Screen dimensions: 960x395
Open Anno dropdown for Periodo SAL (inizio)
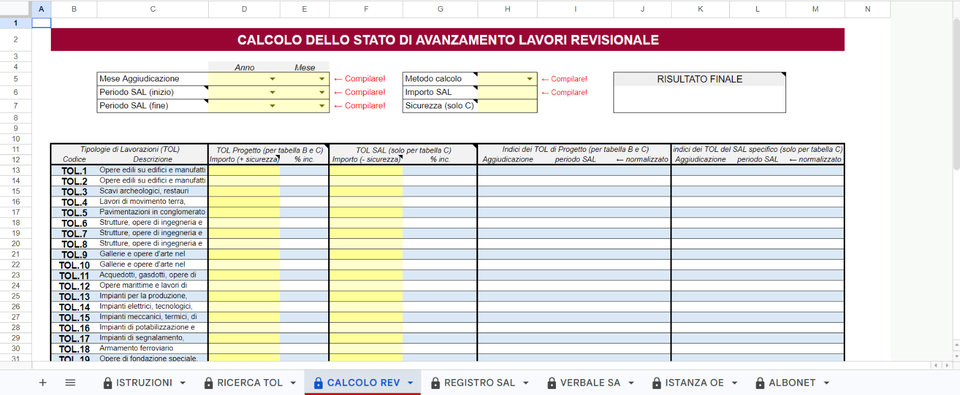(273, 92)
